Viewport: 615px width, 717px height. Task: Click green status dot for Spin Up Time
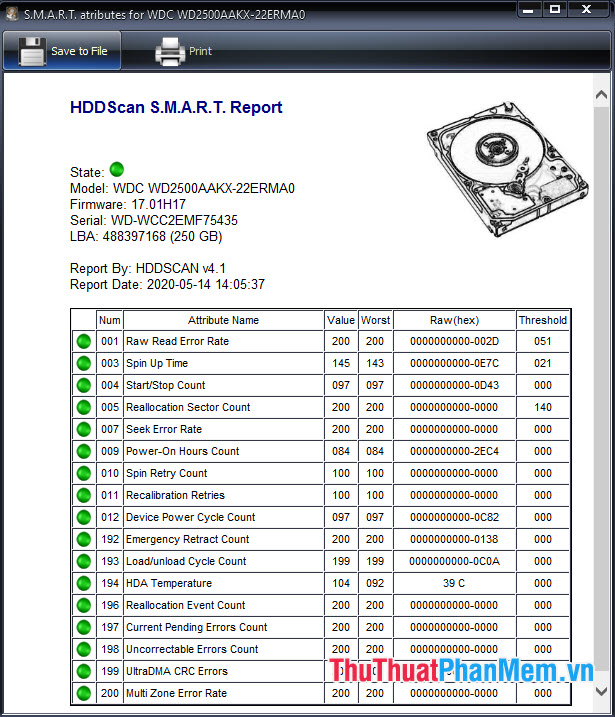(84, 364)
